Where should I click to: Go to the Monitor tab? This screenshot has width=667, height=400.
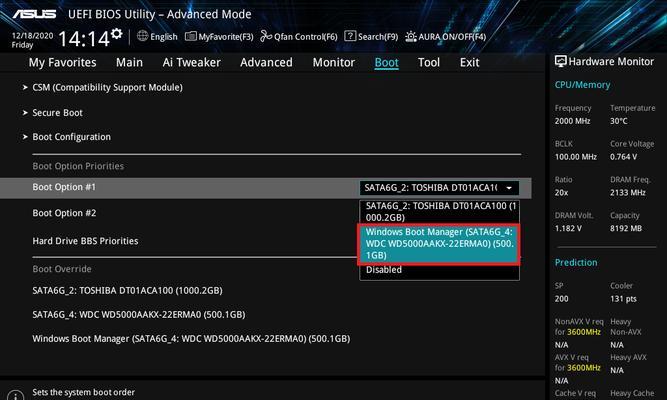pos(334,63)
